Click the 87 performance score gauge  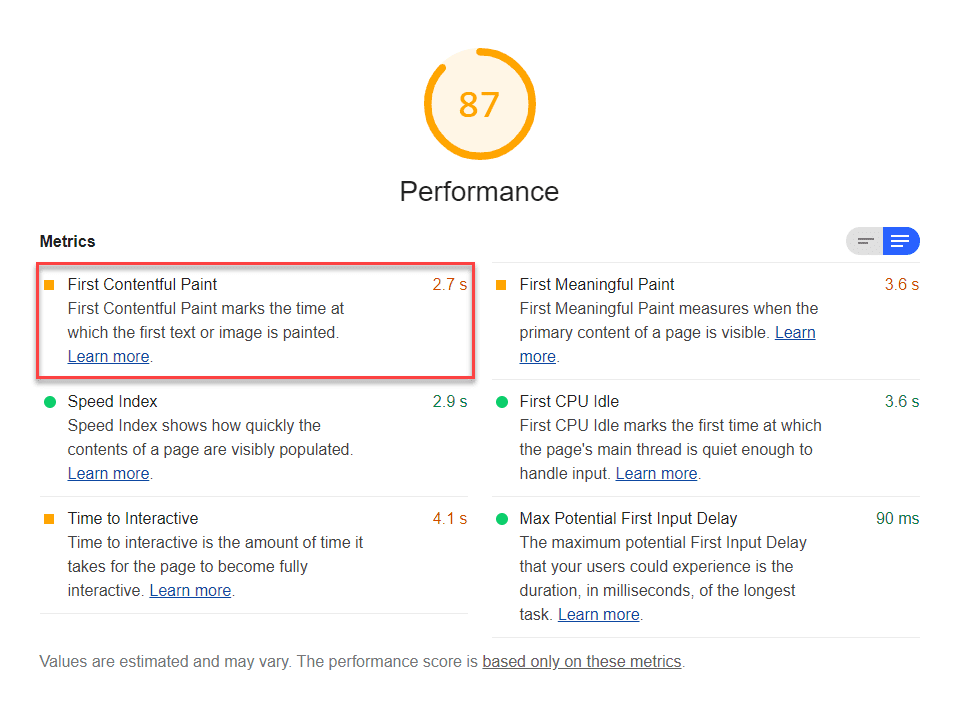tap(479, 104)
